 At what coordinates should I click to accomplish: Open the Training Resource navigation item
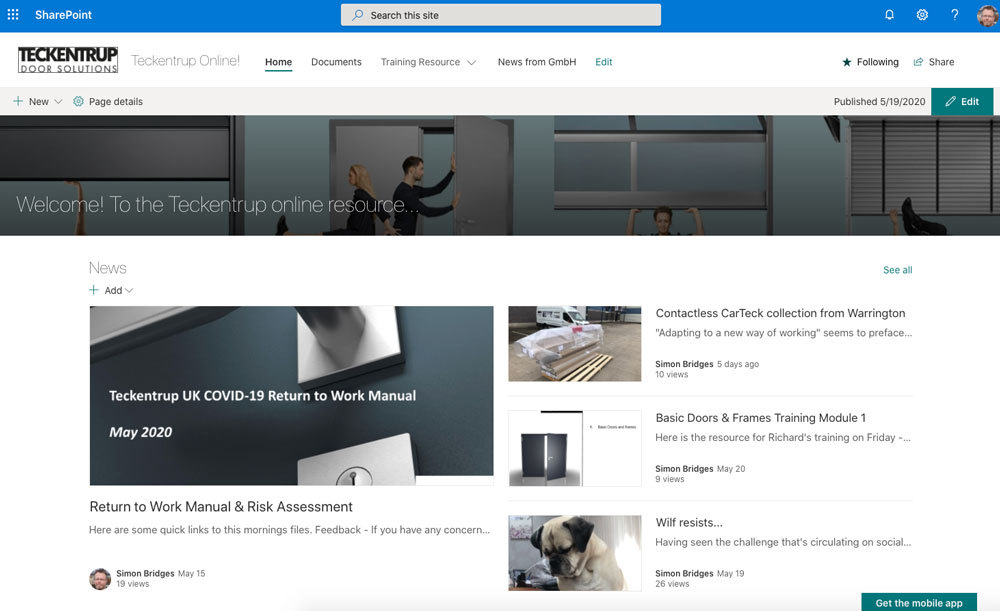[x=420, y=62]
